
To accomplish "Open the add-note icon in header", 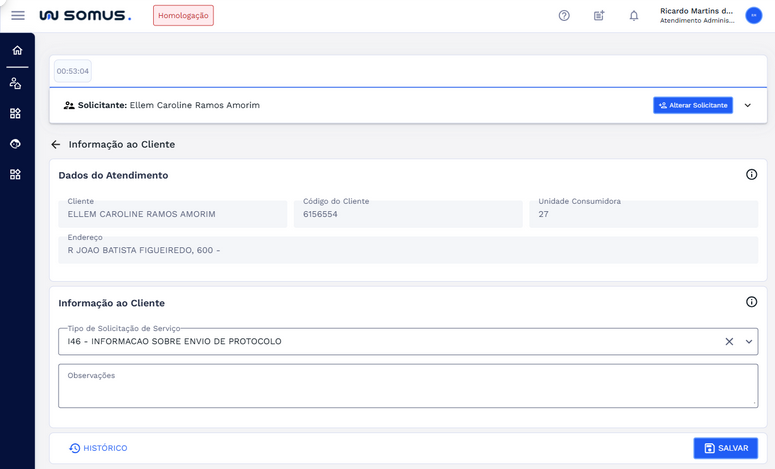I will pos(599,16).
